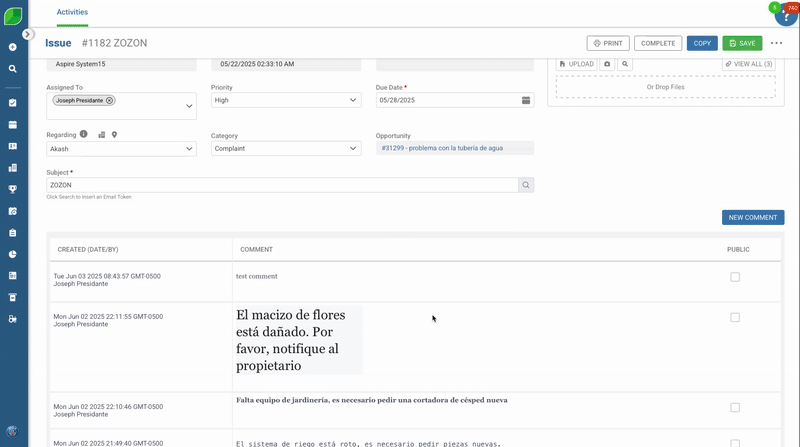
Task: Switch to the Activities tab
Action: (72, 12)
